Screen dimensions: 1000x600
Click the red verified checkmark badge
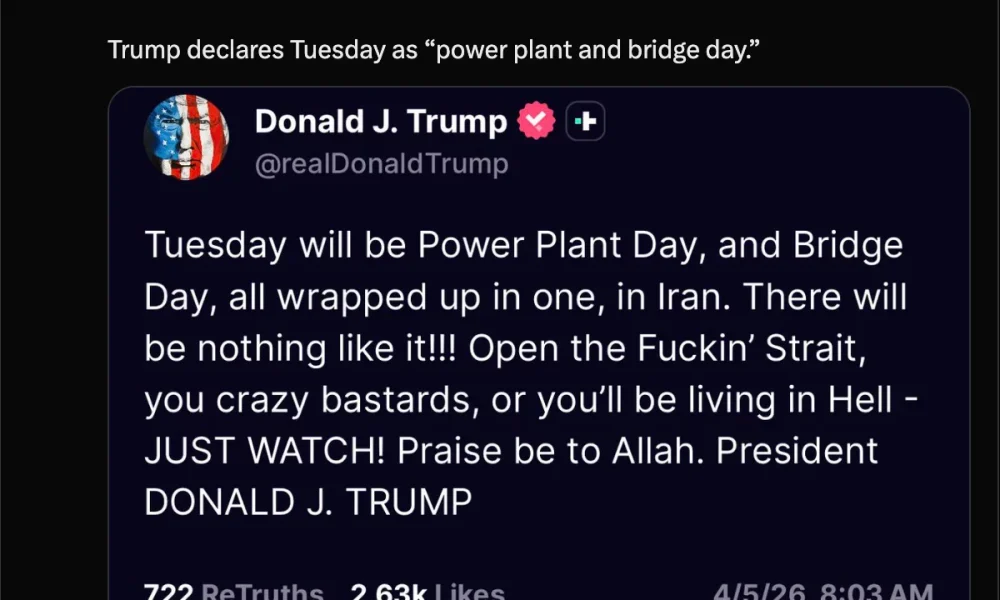click(x=536, y=122)
